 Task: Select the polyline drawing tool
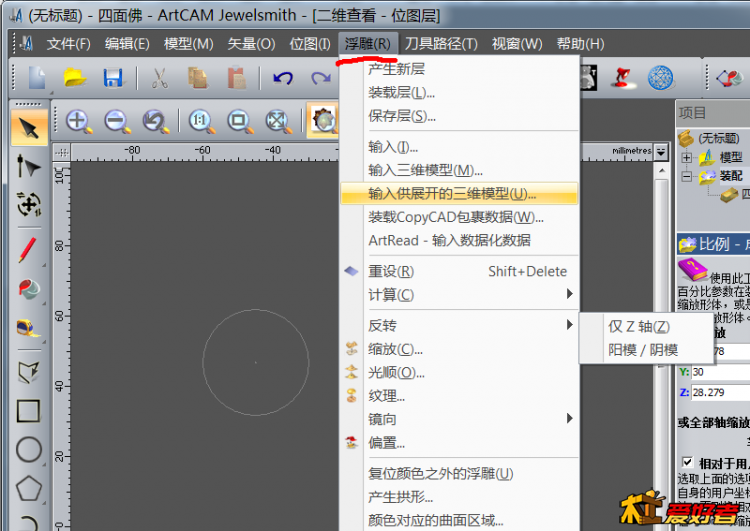pyautogui.click(x=28, y=372)
